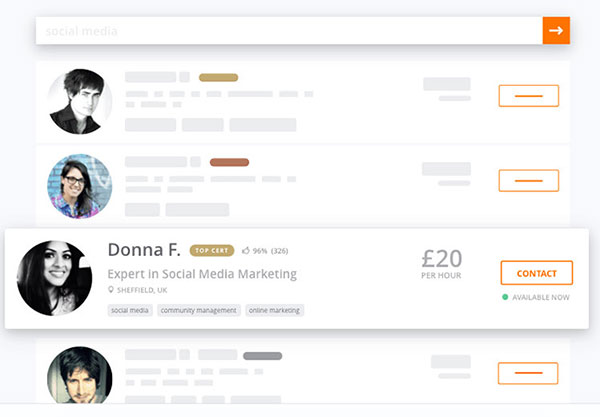The width and height of the screenshot is (600, 417).
Task: Open the Donna F. name link
Action: 144,250
